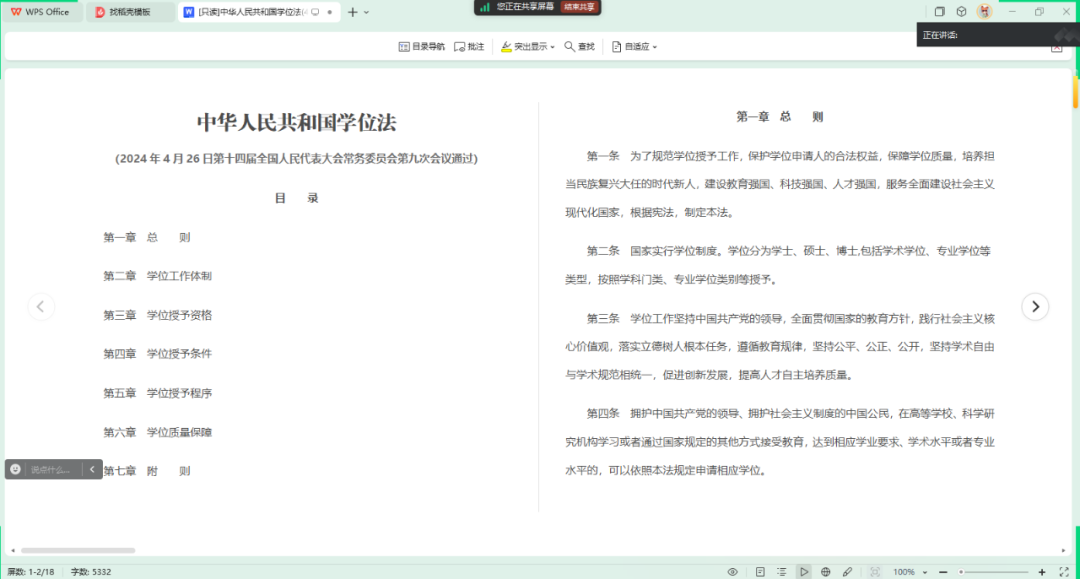Click the 第一条 article paragraph

780,185
